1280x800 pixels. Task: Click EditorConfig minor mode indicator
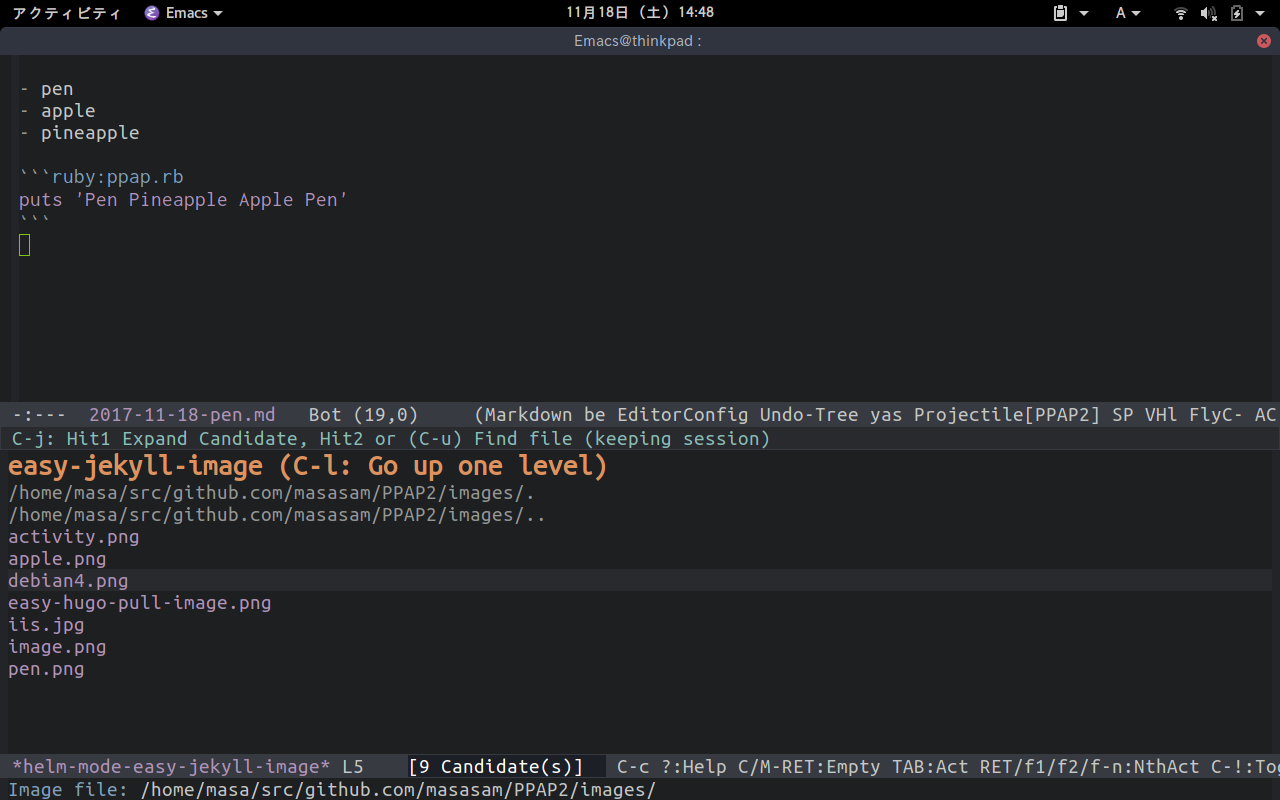pyautogui.click(x=683, y=414)
